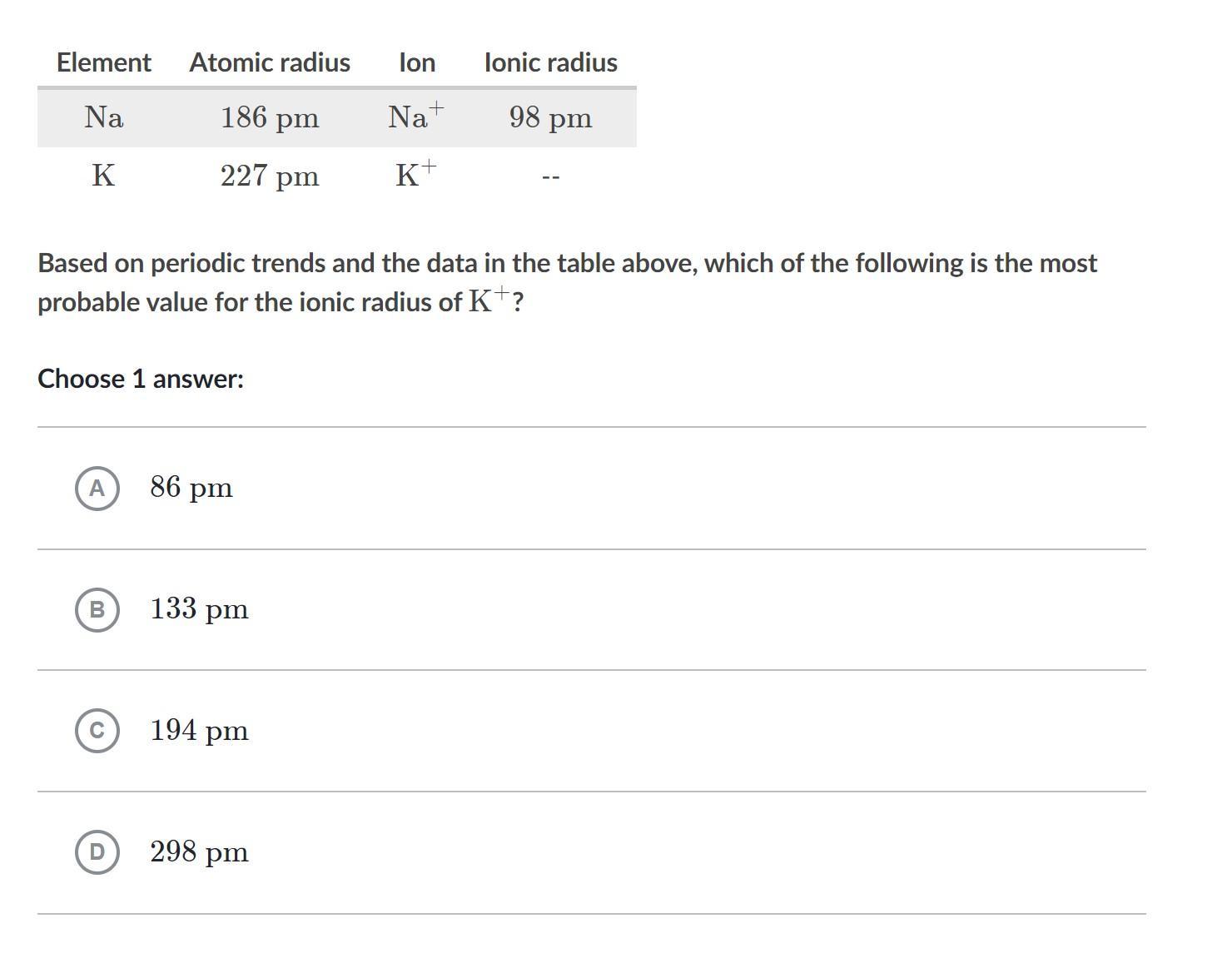This screenshot has height=953, width=1232.
Task: Select answer choice A radio circle
Action: pos(97,488)
